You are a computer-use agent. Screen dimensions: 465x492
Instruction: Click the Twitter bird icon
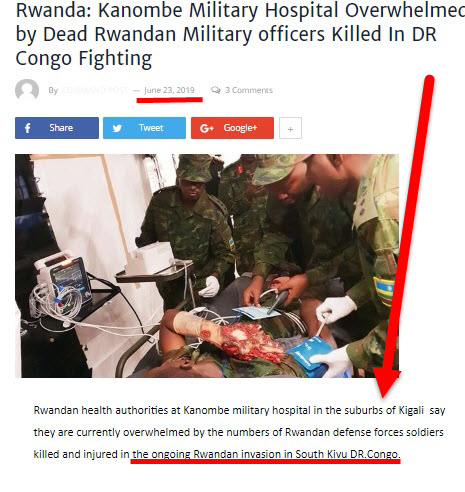pos(117,128)
